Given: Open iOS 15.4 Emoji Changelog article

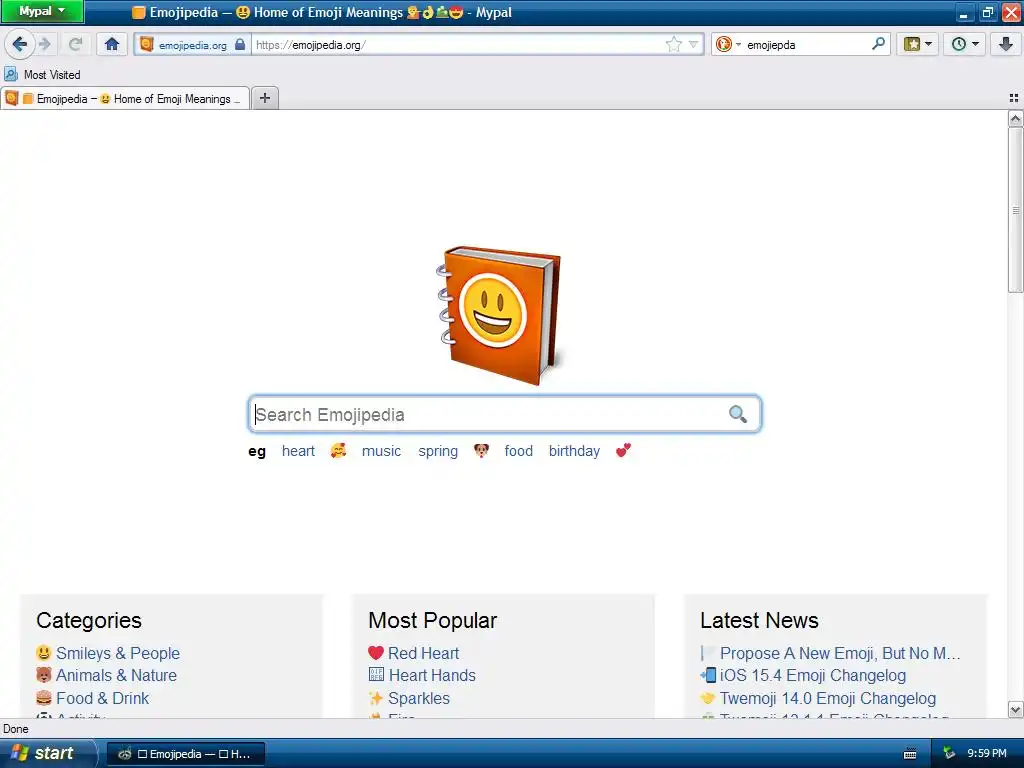Looking at the screenshot, I should point(812,675).
